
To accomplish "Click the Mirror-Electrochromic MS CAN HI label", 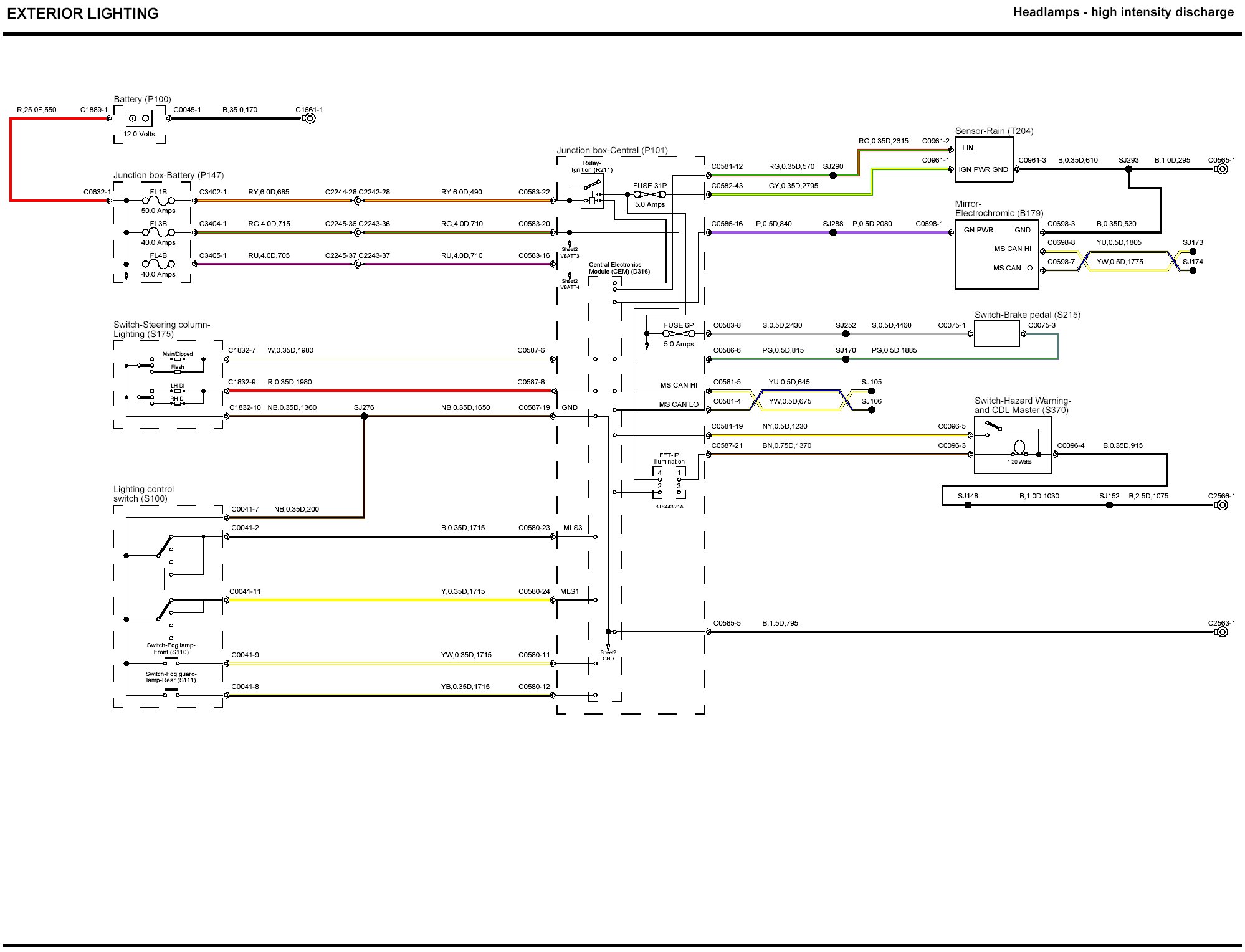I will tap(1012, 249).
